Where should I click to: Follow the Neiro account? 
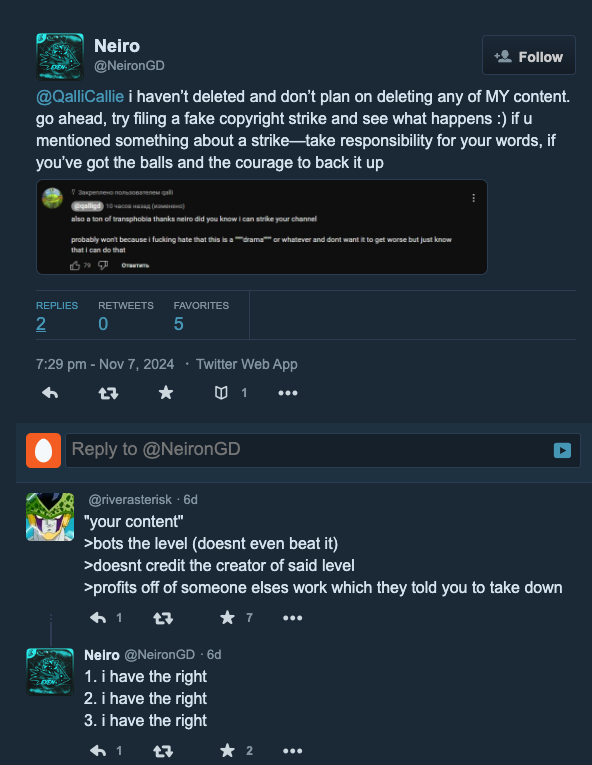(x=529, y=55)
